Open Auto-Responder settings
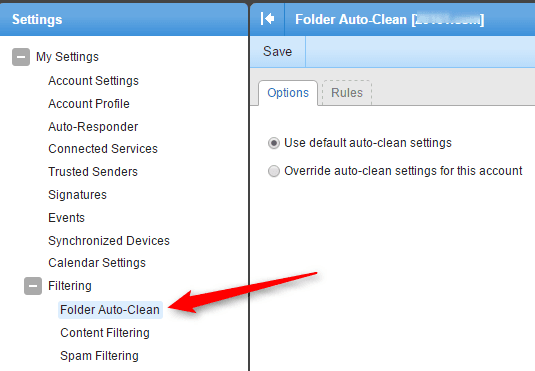 (93, 127)
